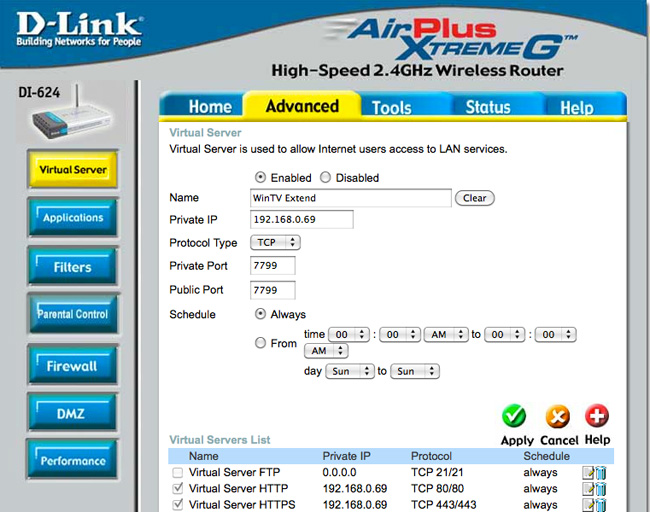The image size is (650, 512).
Task: Open the Status tab
Action: (x=487, y=107)
